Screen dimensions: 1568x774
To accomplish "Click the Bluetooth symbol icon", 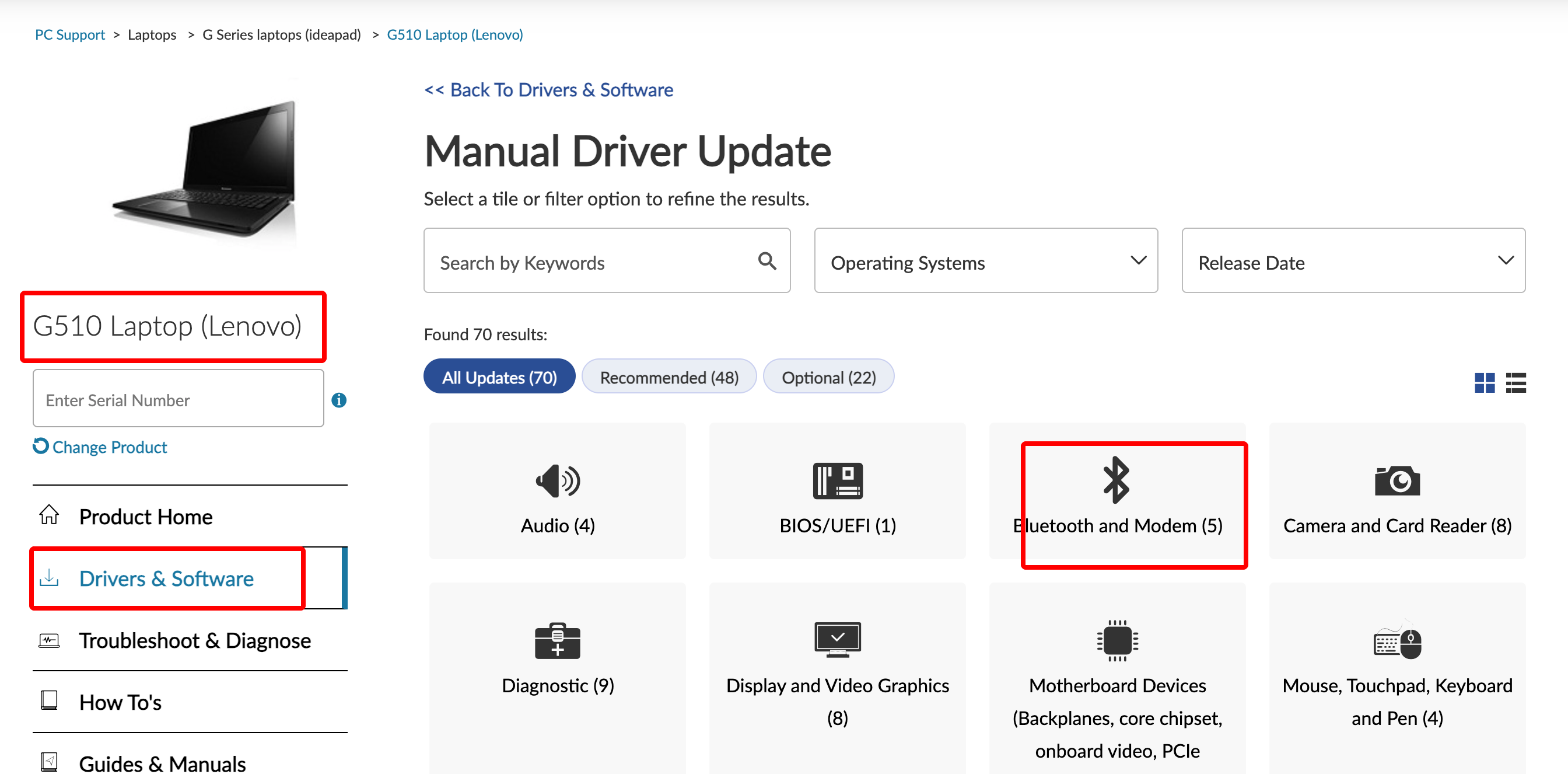I will [1117, 480].
